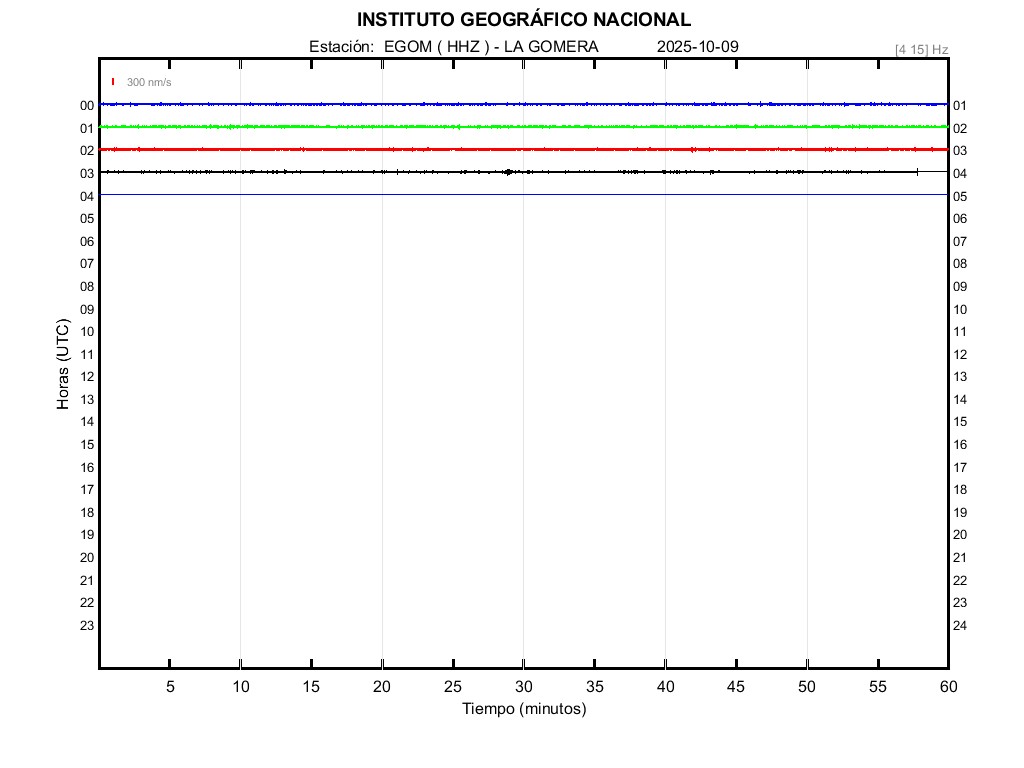Click the hour 12 label on left axis

(x=87, y=377)
